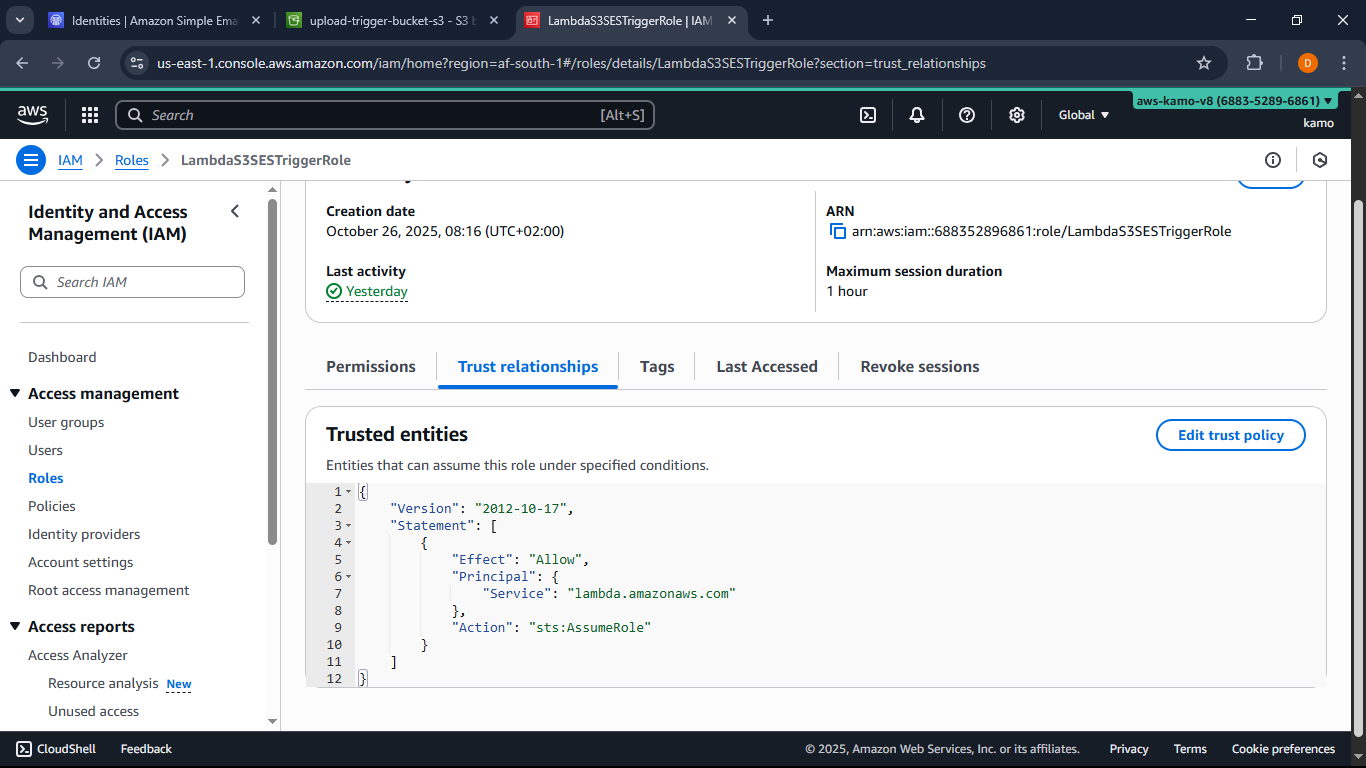
Task: Switch to the Permissions tab
Action: click(371, 367)
